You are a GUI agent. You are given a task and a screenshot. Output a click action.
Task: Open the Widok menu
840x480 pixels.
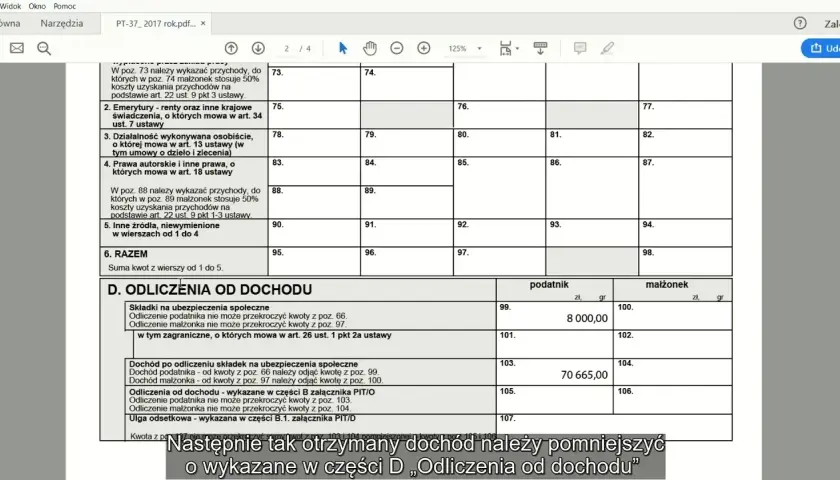(11, 6)
